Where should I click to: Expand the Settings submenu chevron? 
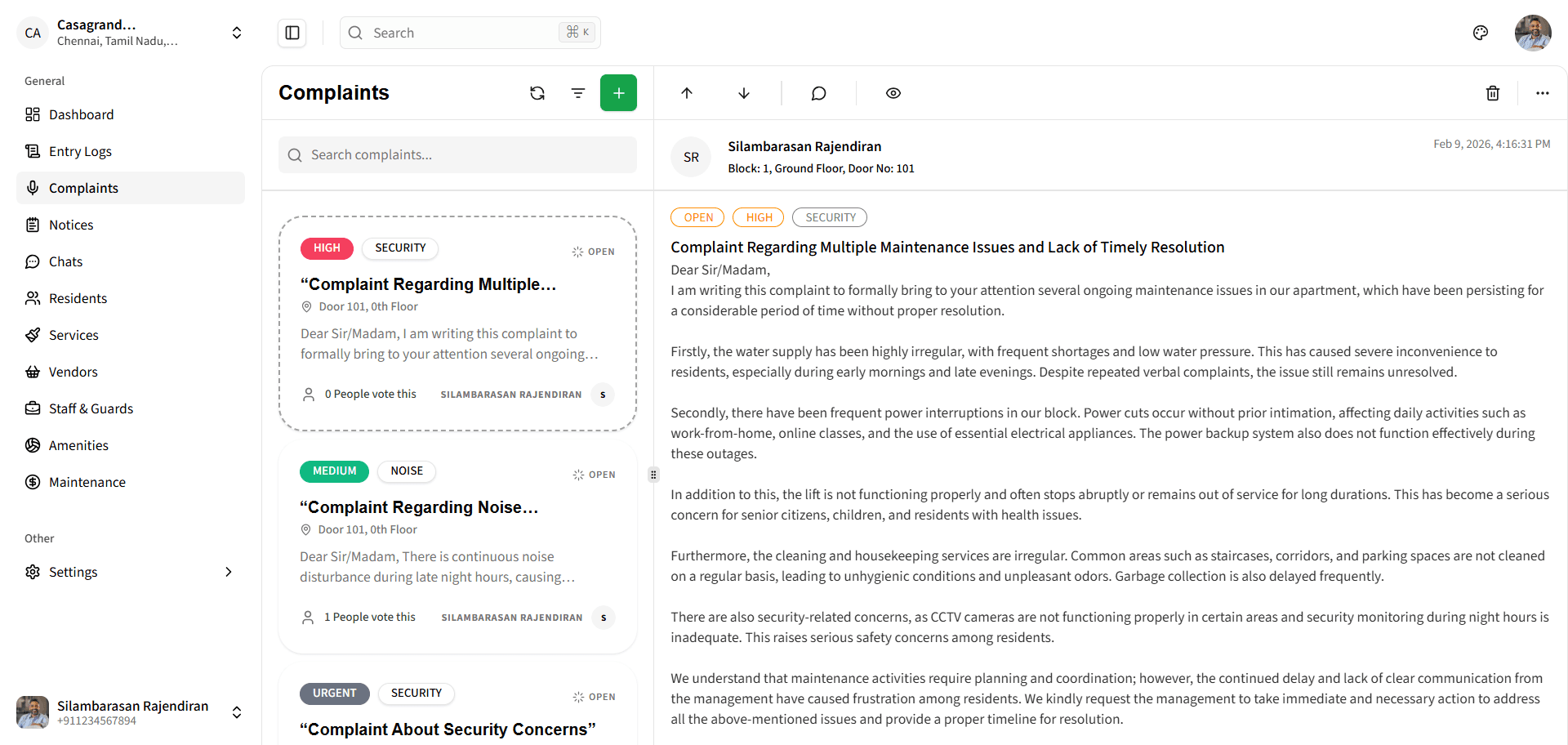(229, 572)
